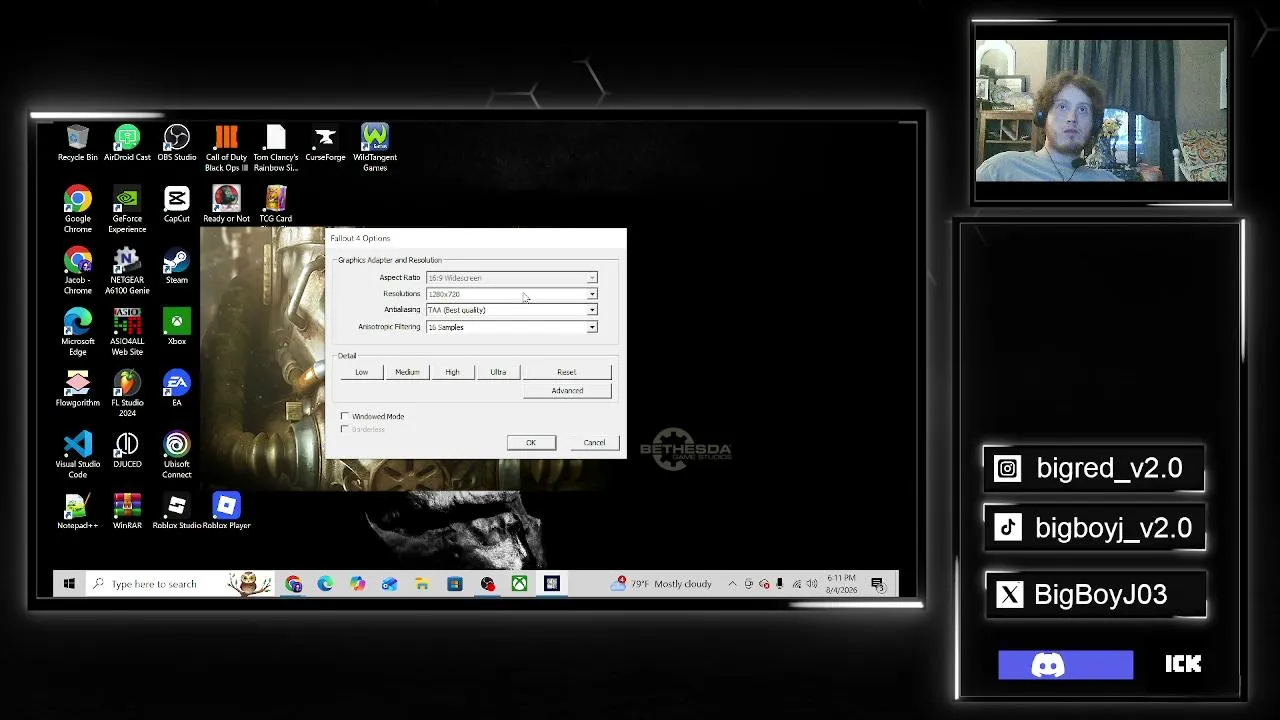This screenshot has height=720, width=1280.
Task: Select WildTangent Games shortcut
Action: coord(375,148)
